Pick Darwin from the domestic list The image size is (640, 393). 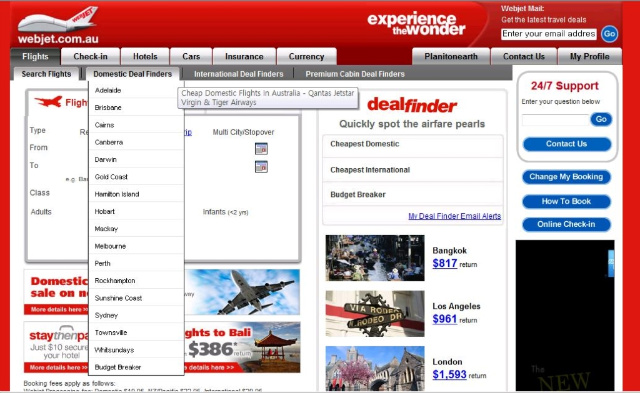tap(136, 159)
